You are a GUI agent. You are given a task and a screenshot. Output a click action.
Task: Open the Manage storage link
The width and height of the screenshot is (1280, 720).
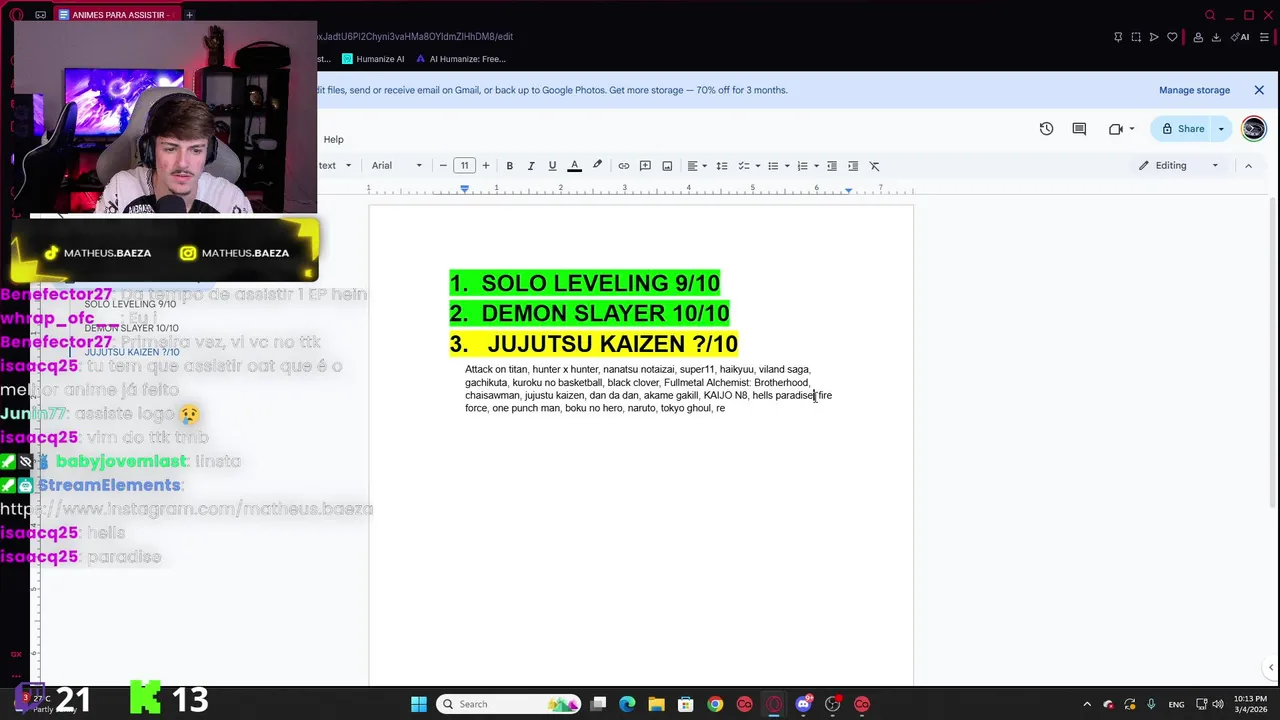coord(1194,90)
